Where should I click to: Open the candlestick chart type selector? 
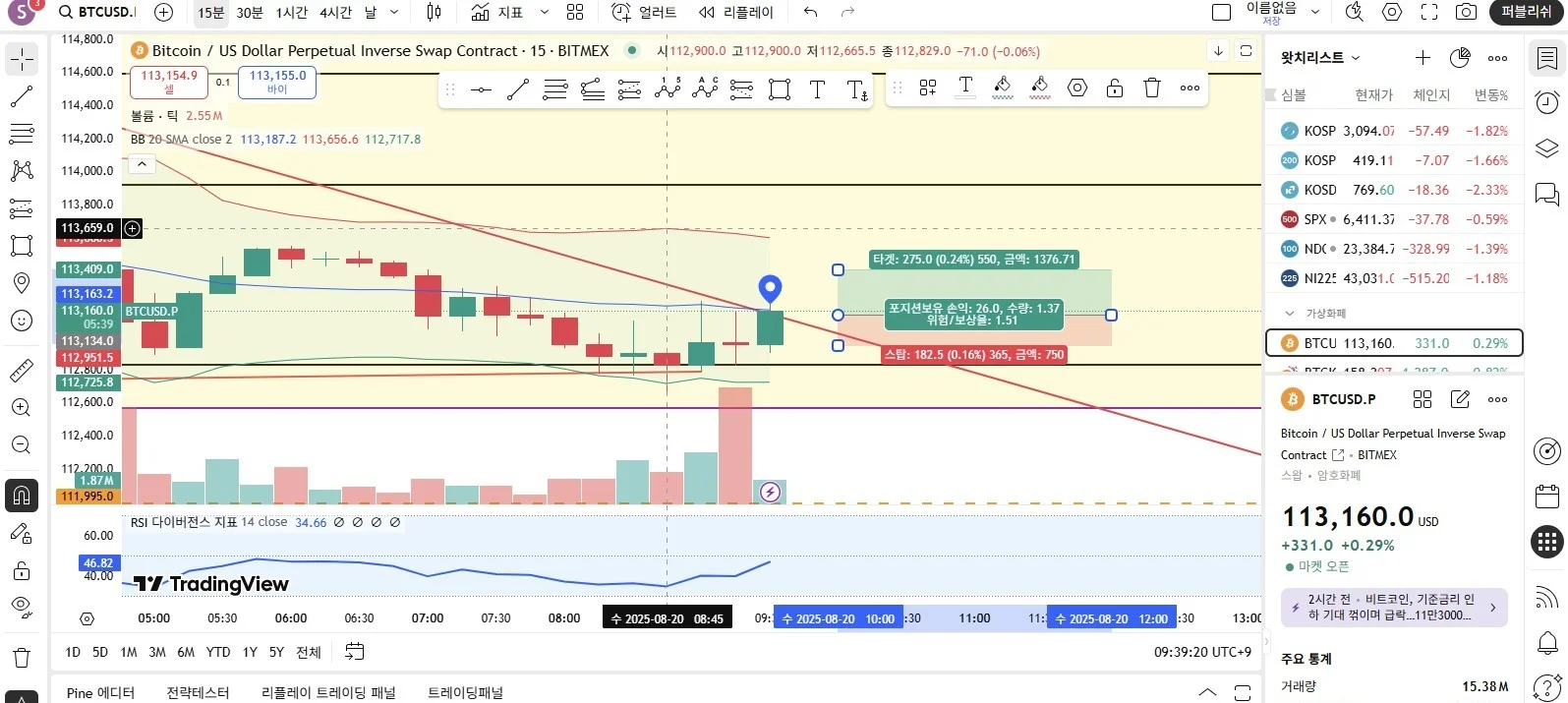pos(435,13)
